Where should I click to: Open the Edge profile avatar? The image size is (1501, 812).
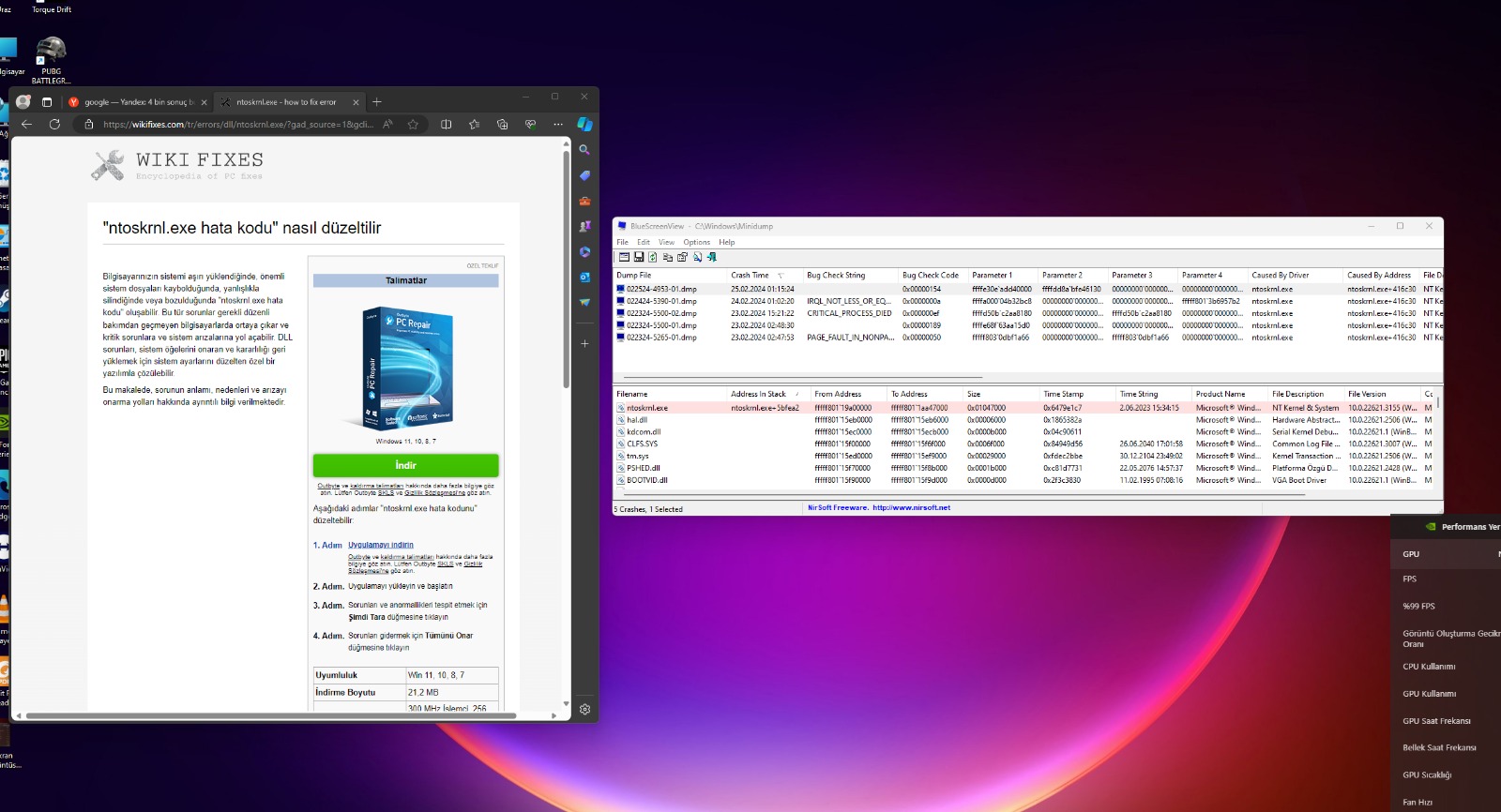[23, 101]
